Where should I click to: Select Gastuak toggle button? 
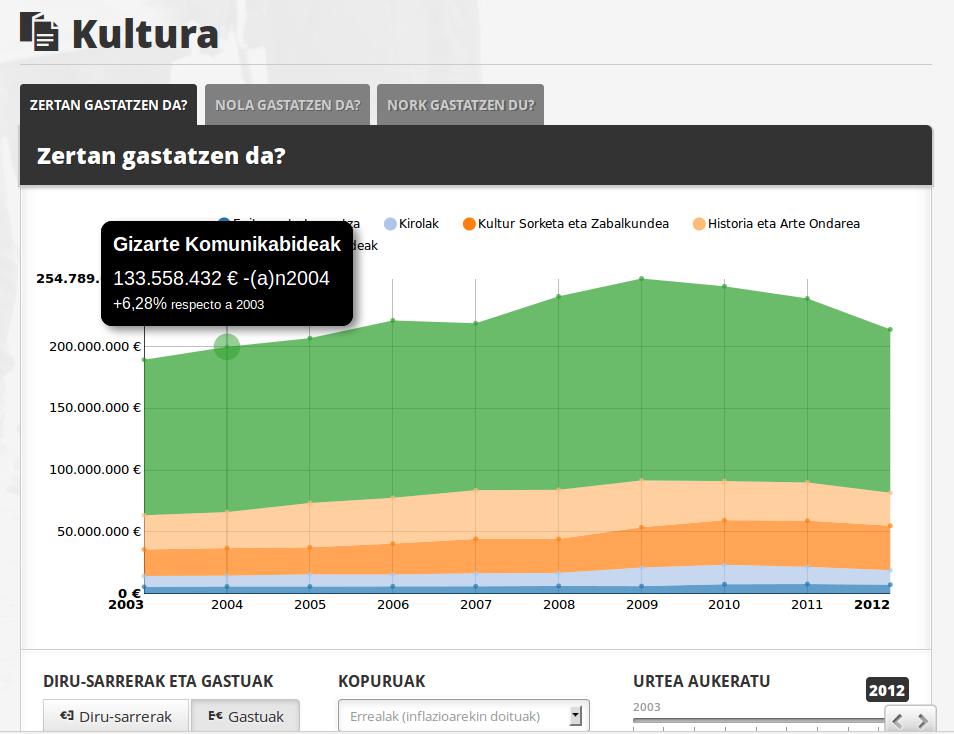pos(245,716)
